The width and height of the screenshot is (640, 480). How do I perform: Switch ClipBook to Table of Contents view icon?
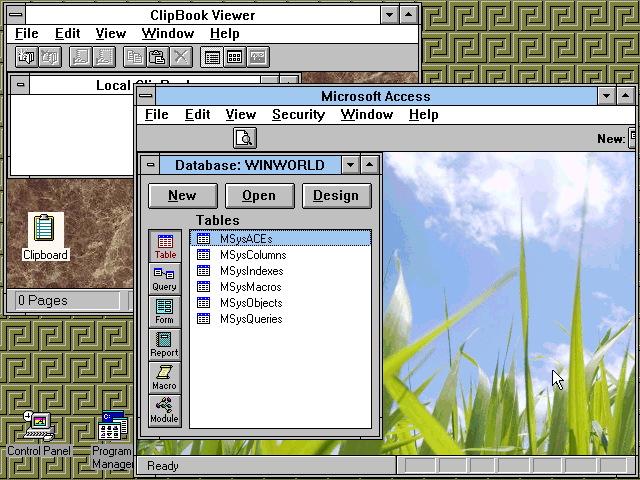[211, 57]
